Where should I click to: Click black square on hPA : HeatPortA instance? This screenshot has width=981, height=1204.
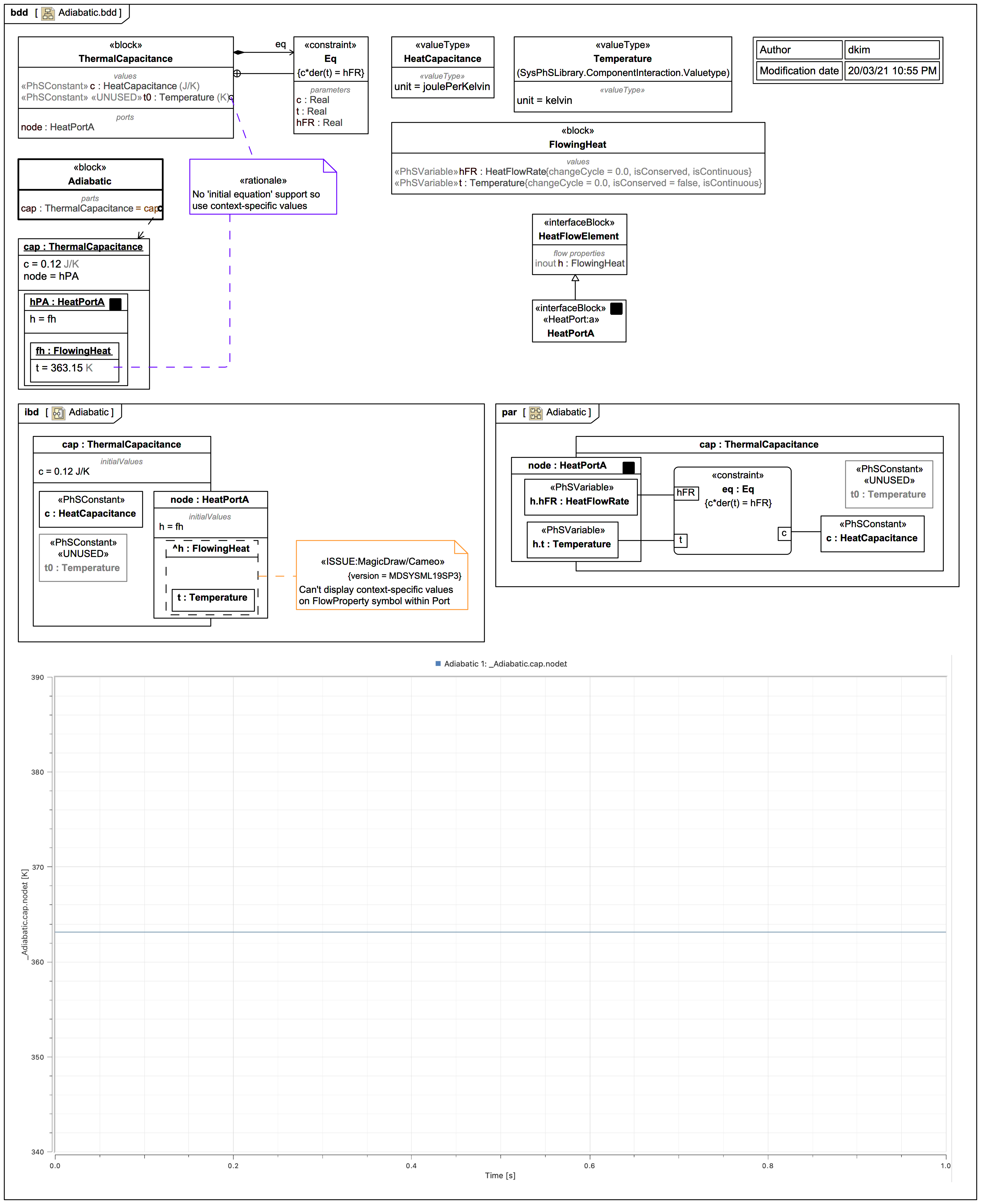click(115, 304)
